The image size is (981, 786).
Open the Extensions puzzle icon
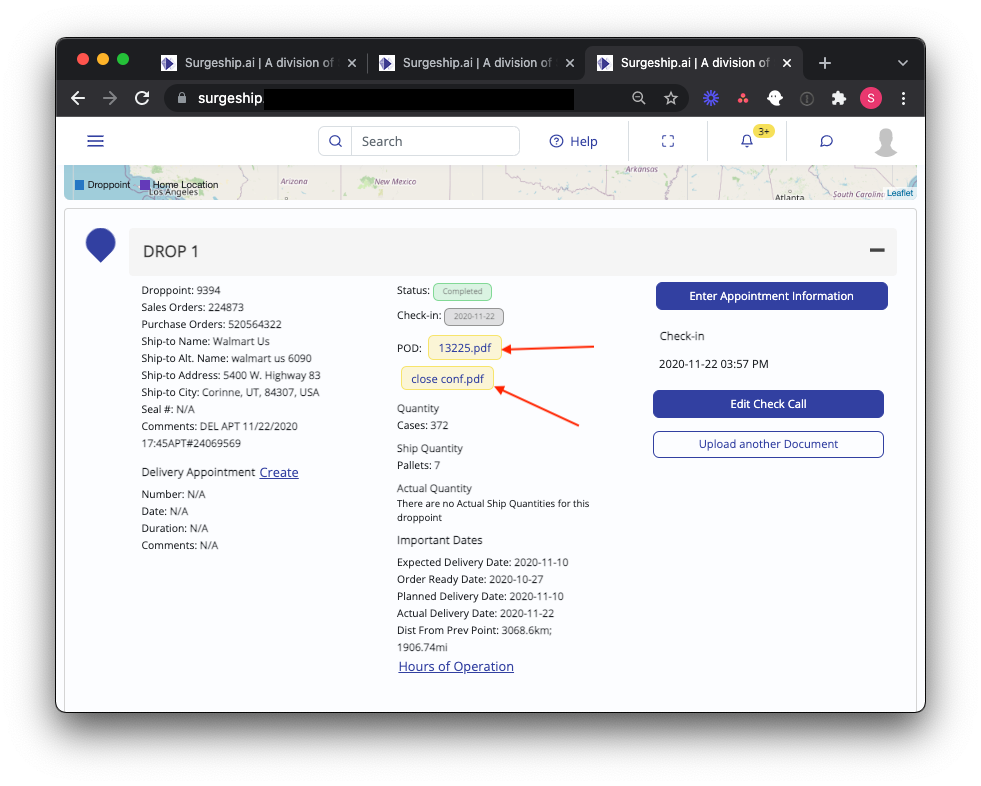(838, 98)
